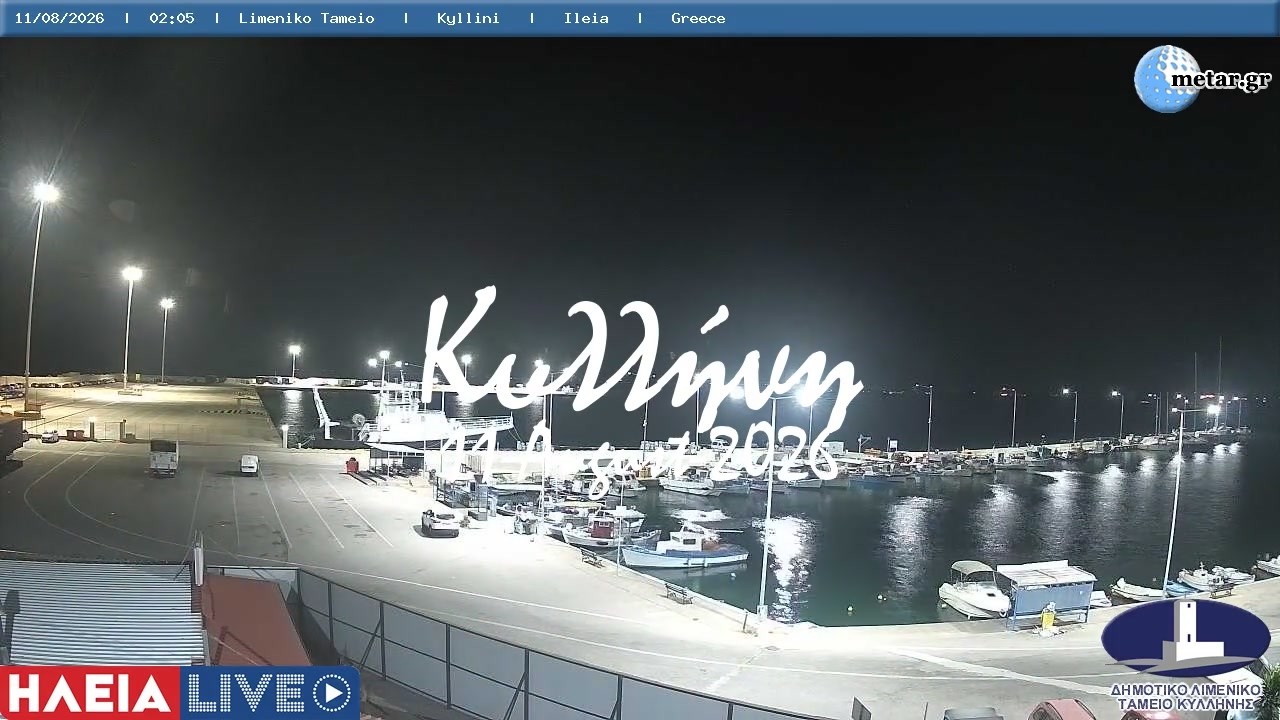1280x720 pixels.
Task: Click the Kyllini port fund lighthouse logo
Action: (x=1186, y=638)
